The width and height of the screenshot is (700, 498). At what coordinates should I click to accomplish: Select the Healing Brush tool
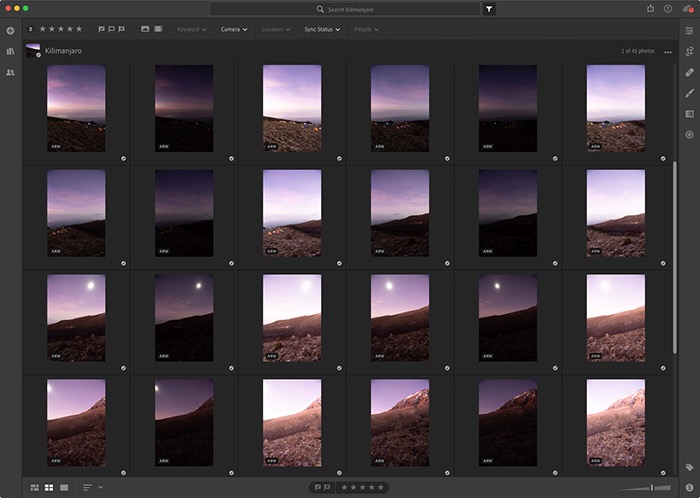[x=689, y=72]
